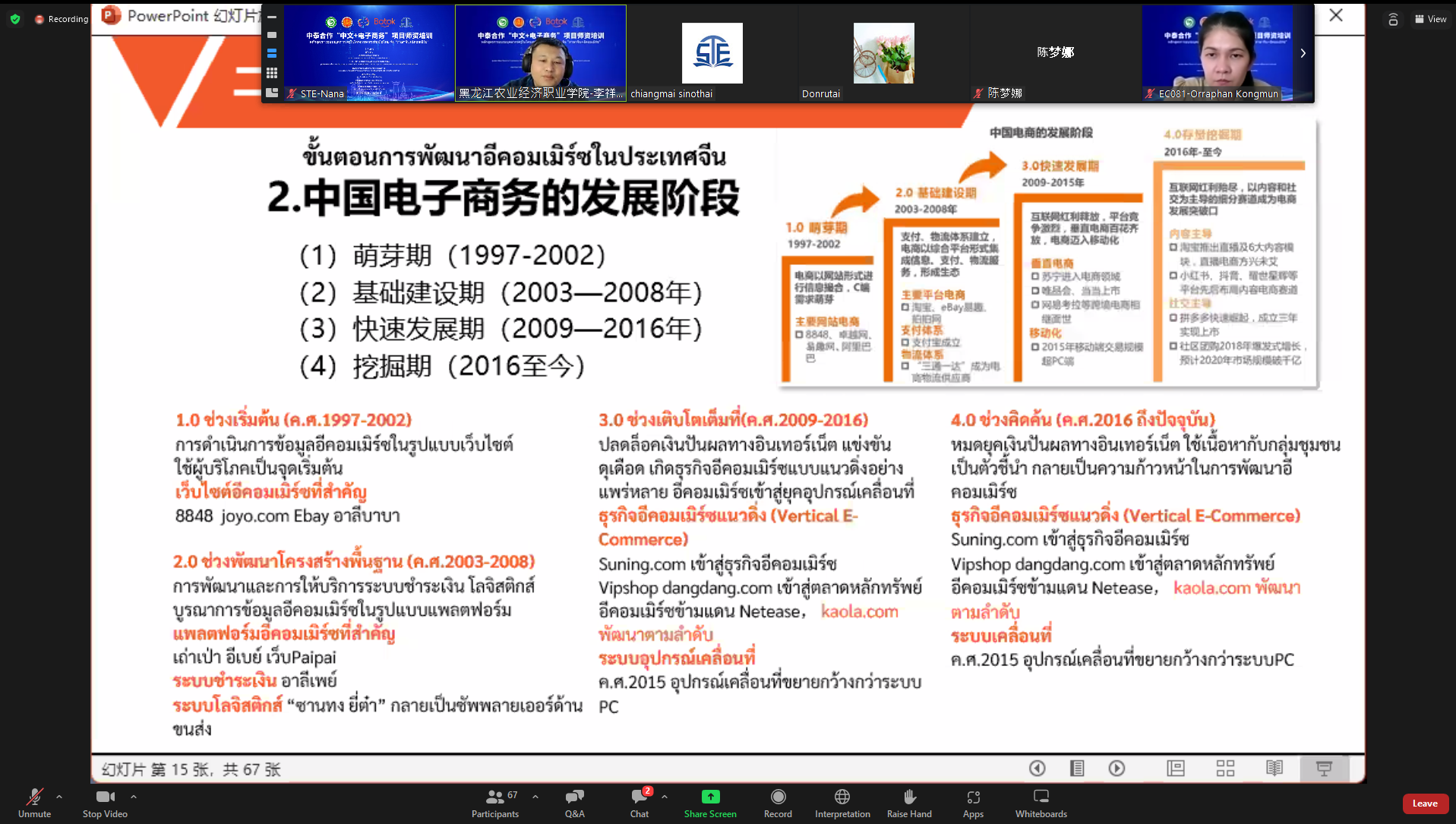Click slide counter text 第 15 张, 共 67 张
Viewport: 1456px width, 824px height.
216,769
